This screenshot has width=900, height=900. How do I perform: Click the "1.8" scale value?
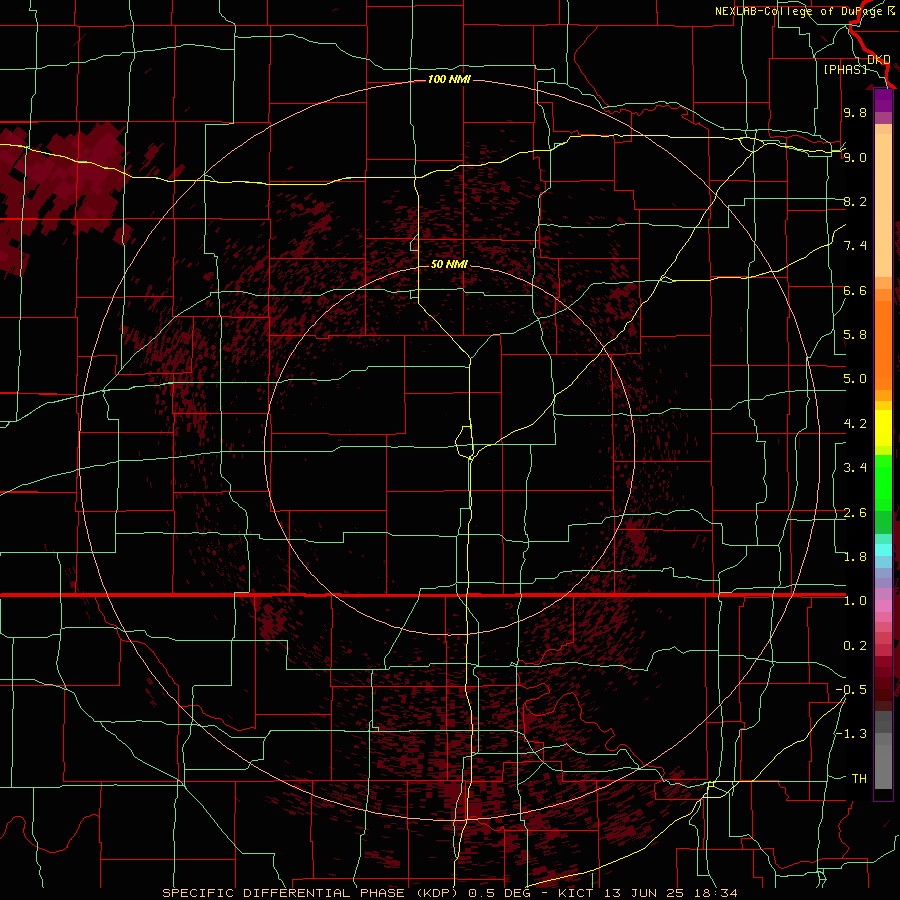(855, 557)
